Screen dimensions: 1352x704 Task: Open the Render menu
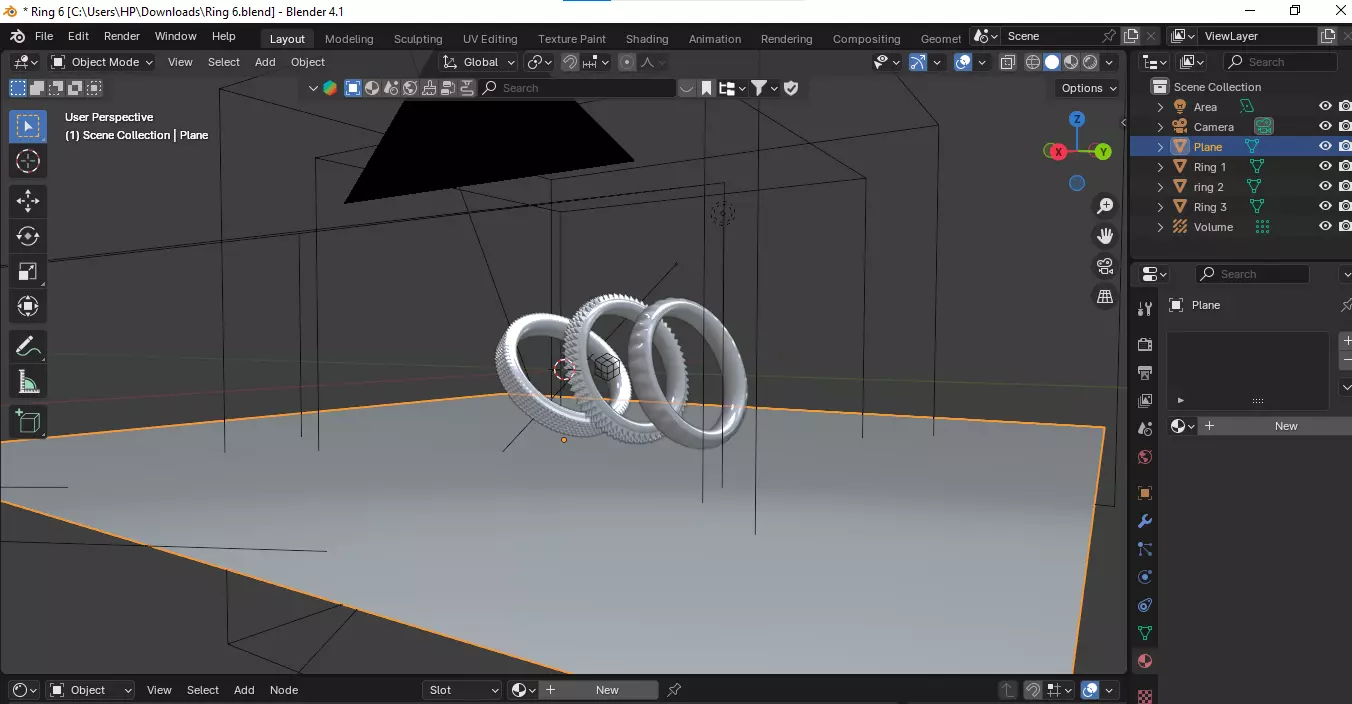(x=122, y=36)
